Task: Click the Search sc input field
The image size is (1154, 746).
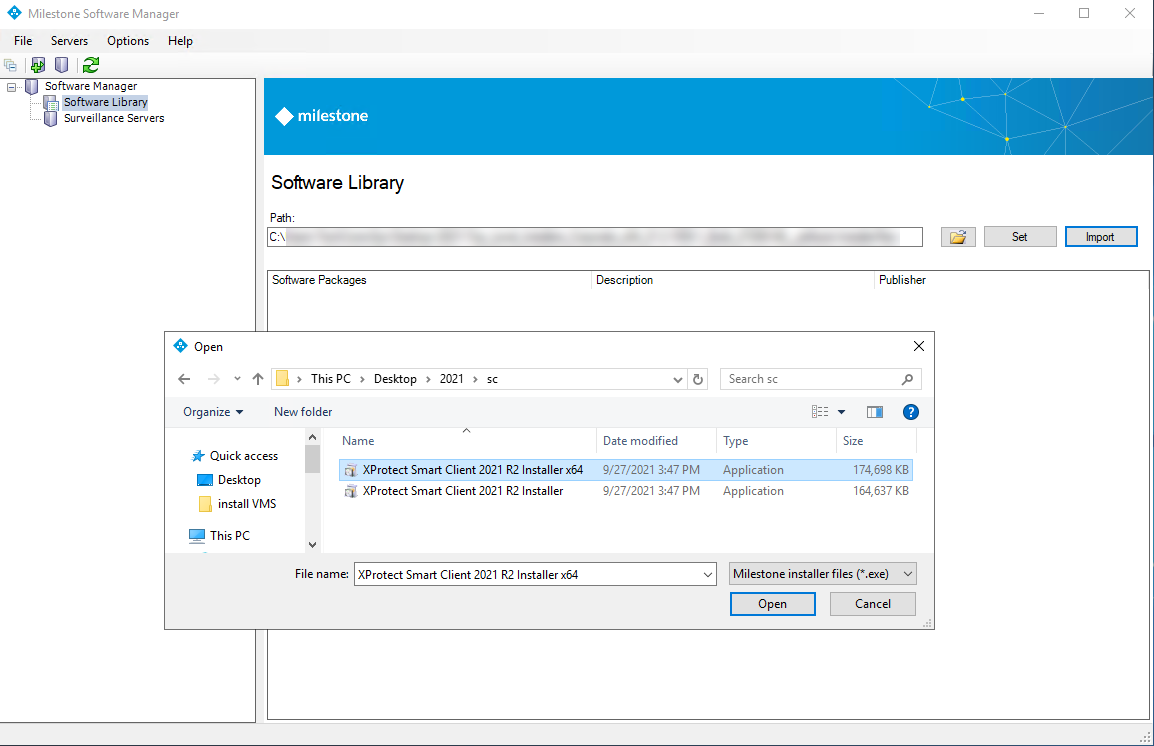Action: (x=810, y=379)
